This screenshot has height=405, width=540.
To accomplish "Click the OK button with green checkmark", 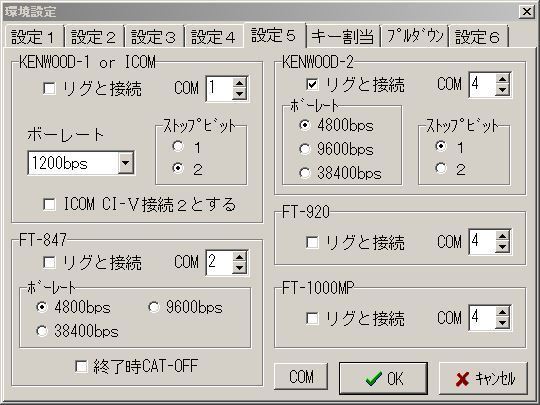I will (383, 378).
